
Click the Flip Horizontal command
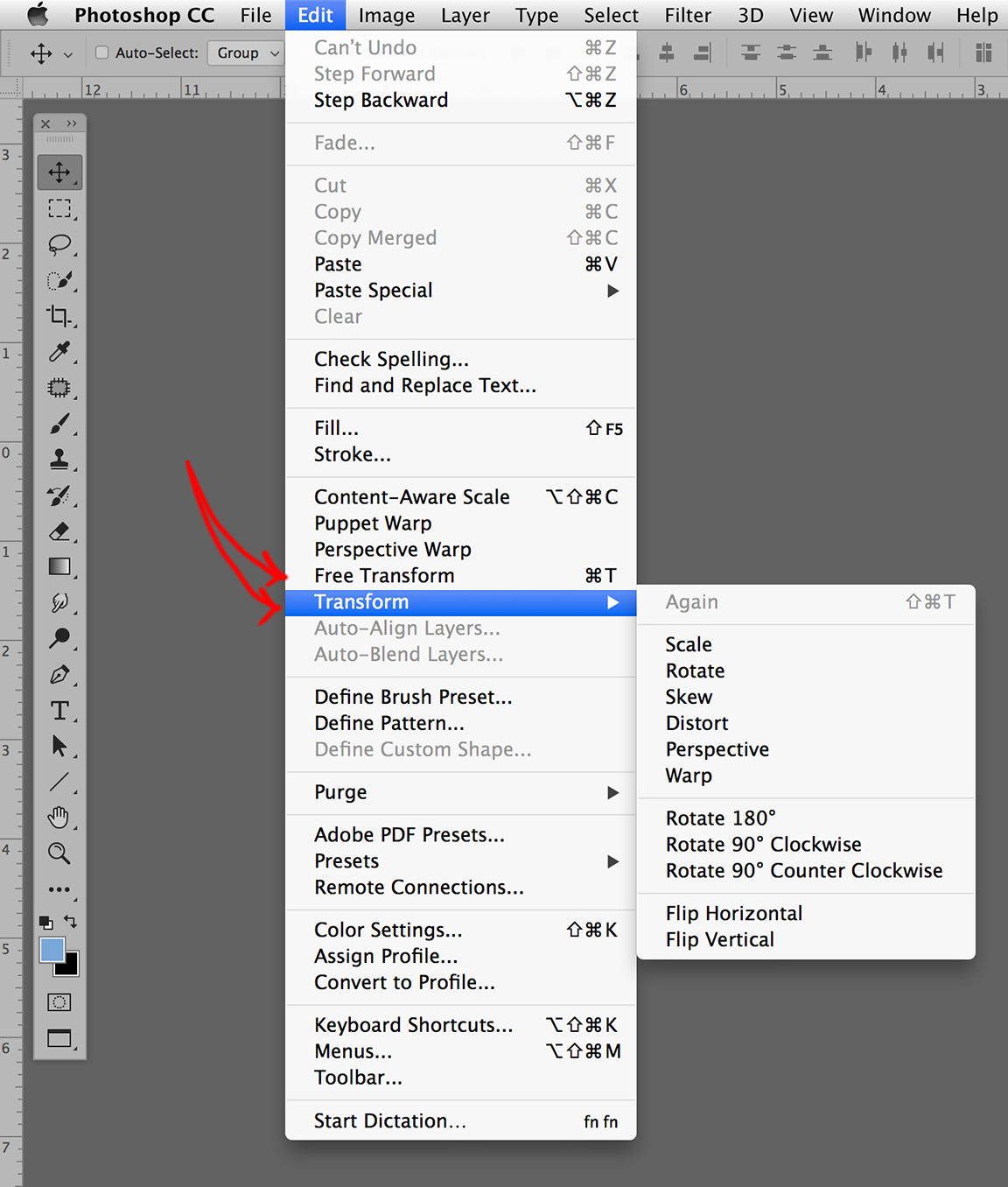(733, 913)
